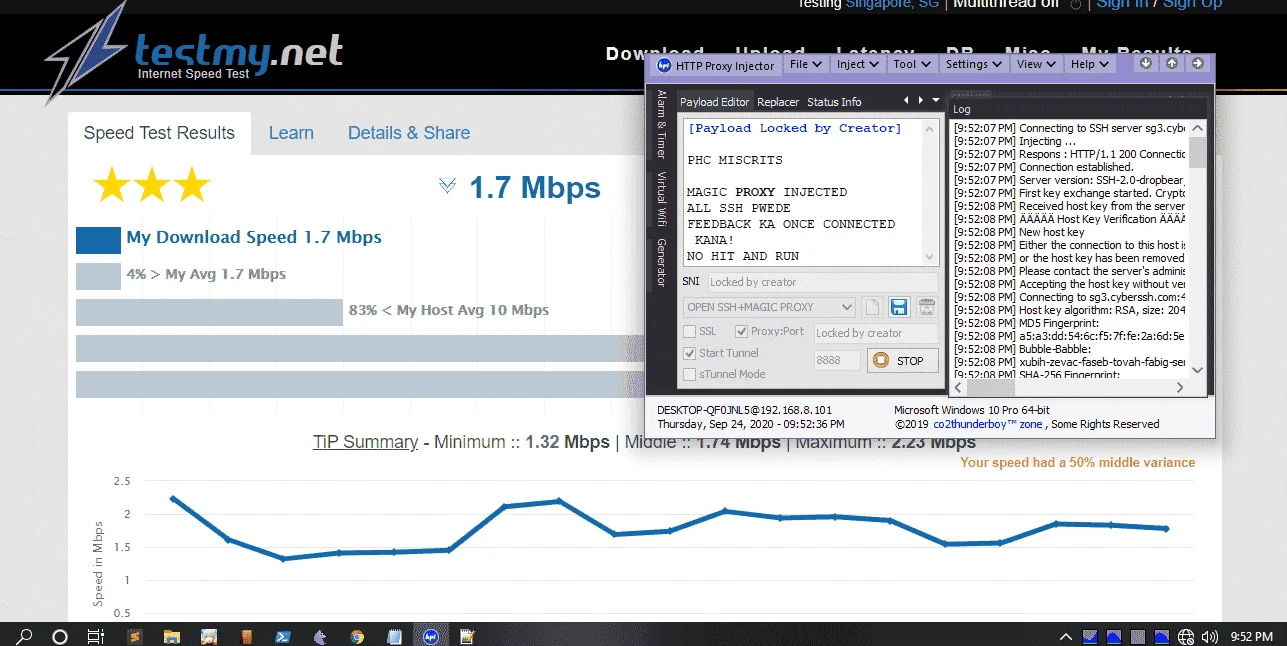This screenshot has height=646, width=1287.
Task: Click download arrow icon beside 1.7 Mbps
Action: (x=447, y=186)
